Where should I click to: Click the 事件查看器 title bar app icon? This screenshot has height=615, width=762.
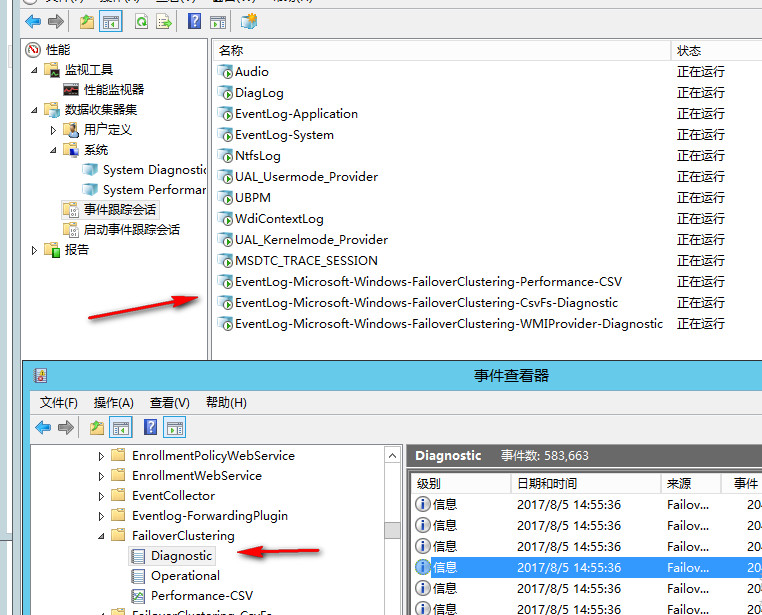point(40,376)
